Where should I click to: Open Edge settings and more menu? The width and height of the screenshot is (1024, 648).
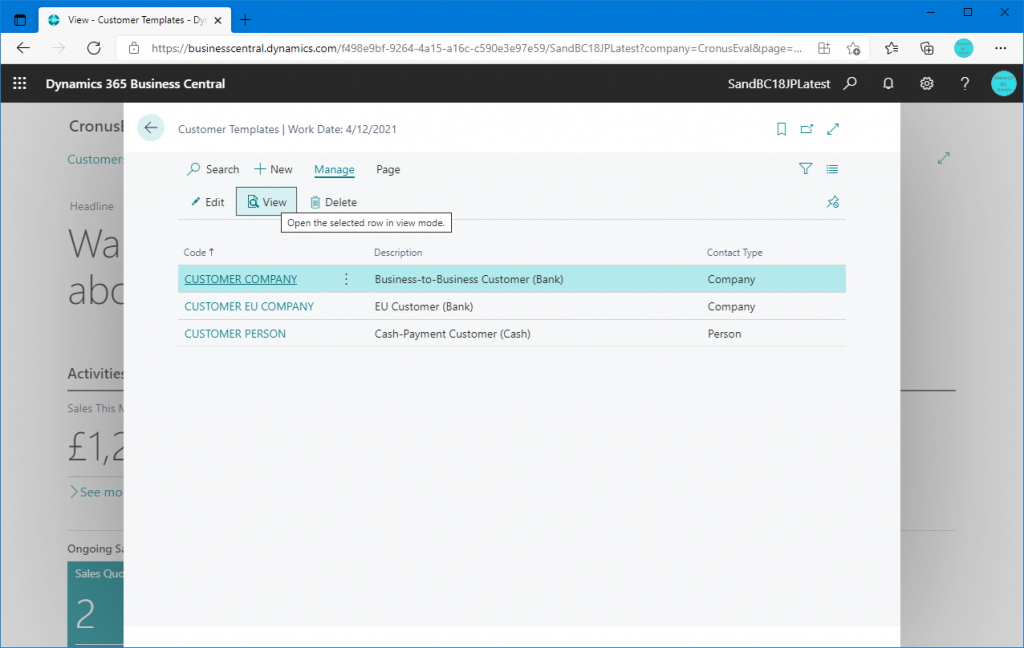tap(1000, 48)
